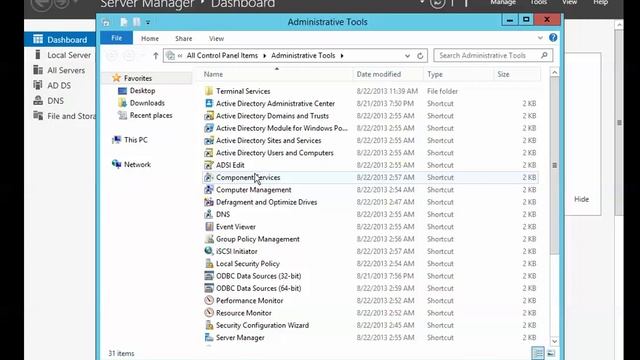Sort by the Type column header

[458, 74]
